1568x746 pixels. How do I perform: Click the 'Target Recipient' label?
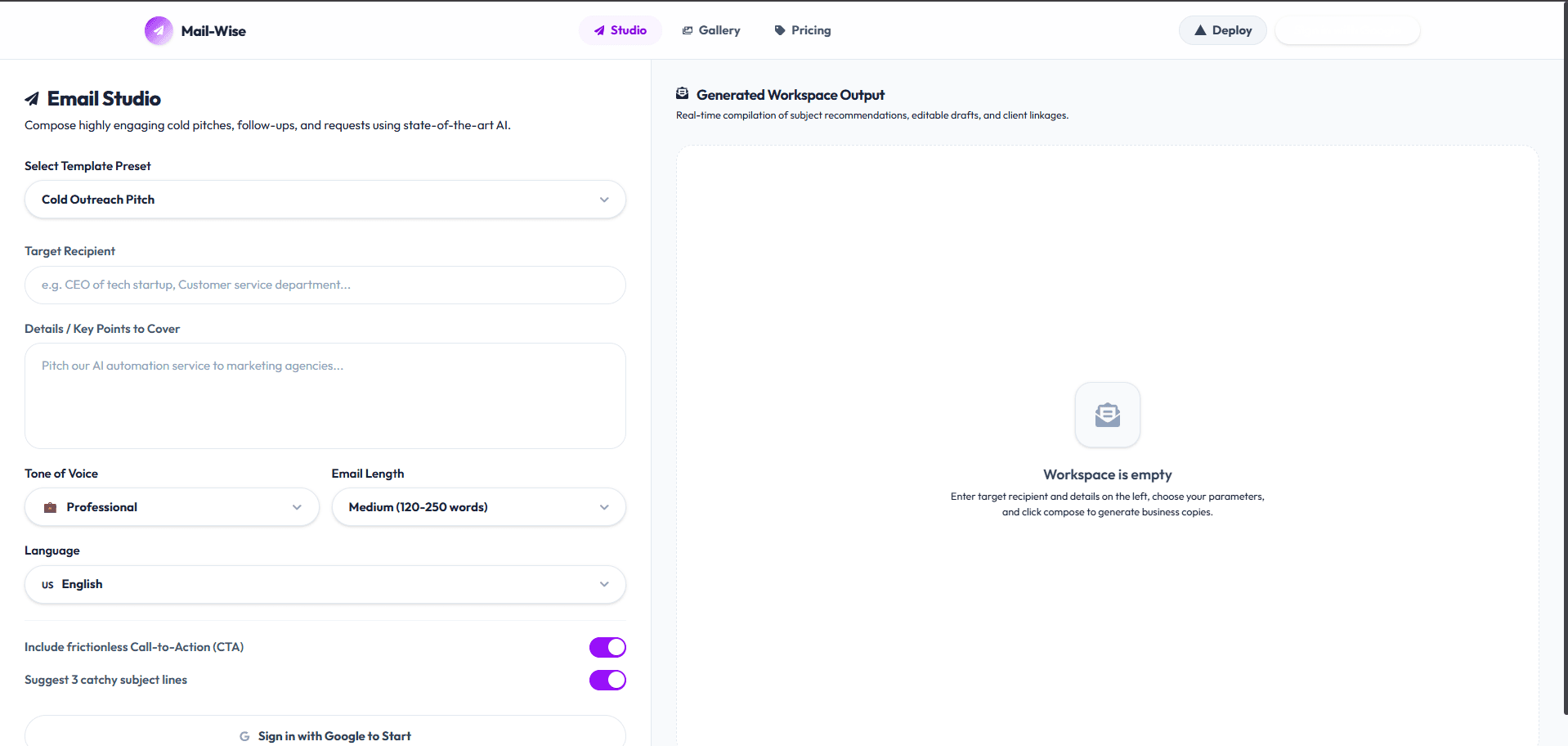[69, 251]
